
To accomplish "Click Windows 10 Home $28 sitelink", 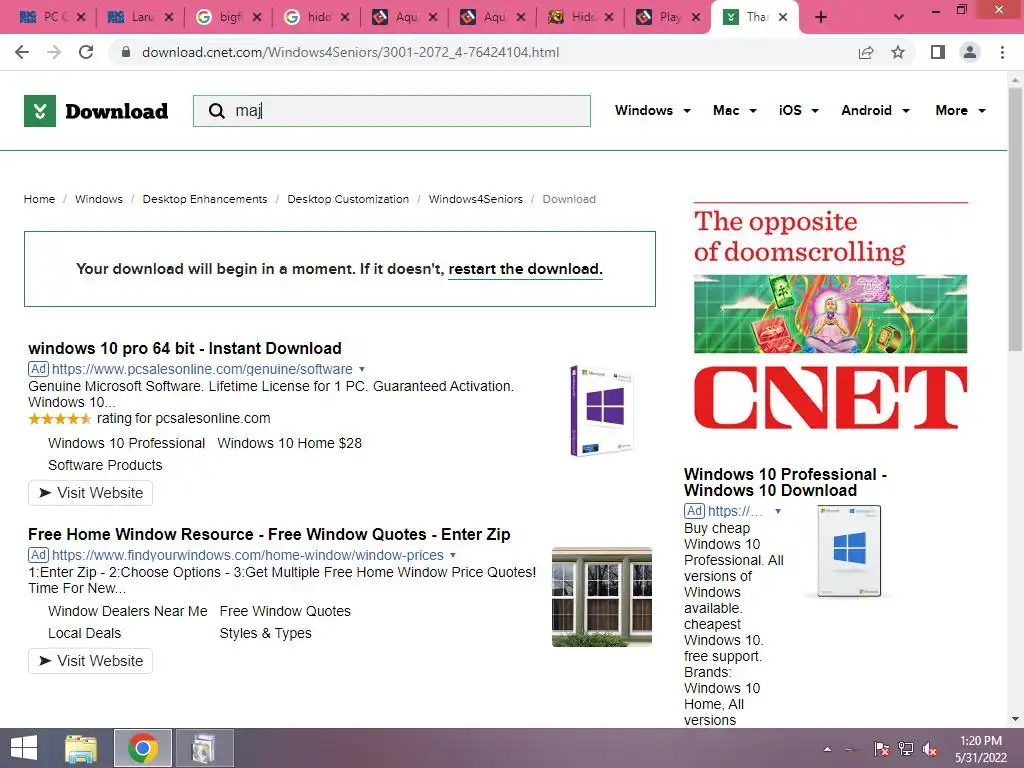I will (289, 443).
